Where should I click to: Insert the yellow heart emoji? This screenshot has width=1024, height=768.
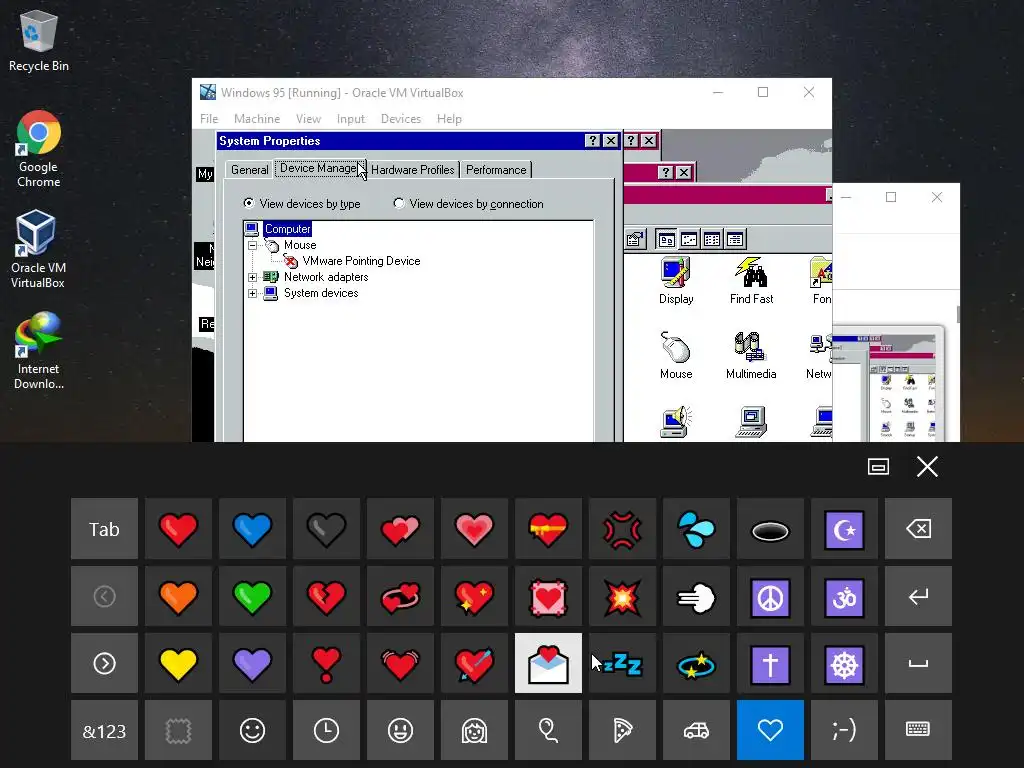[178, 664]
